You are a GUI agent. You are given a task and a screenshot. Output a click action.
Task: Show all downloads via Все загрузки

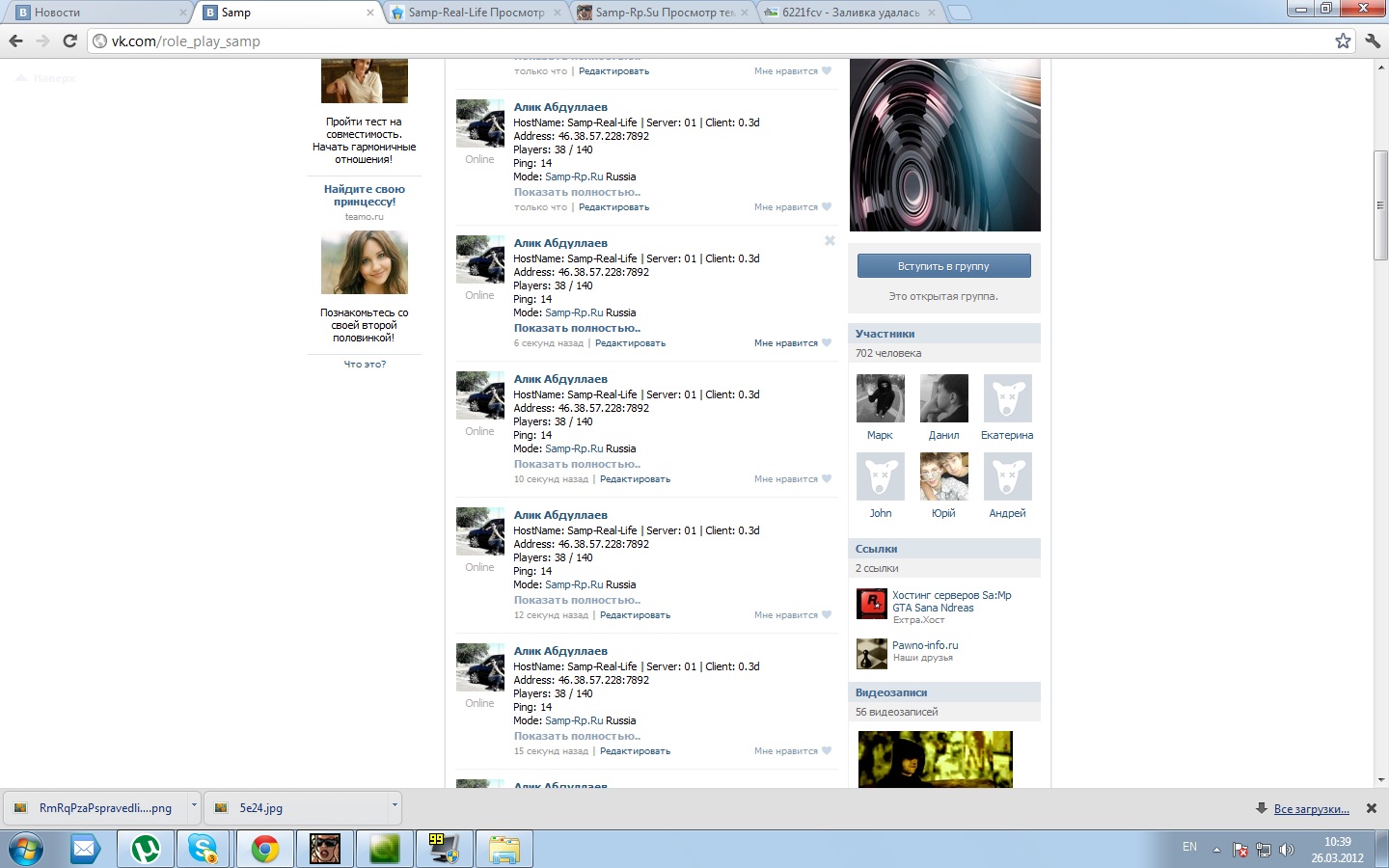(1311, 809)
